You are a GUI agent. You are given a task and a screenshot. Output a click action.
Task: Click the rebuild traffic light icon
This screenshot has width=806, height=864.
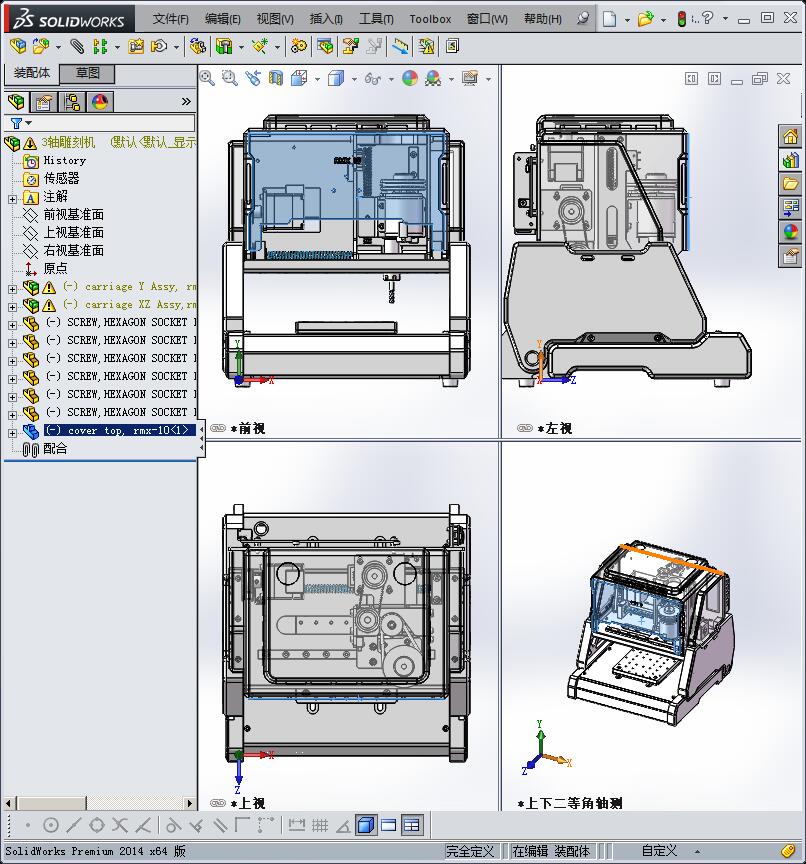pyautogui.click(x=681, y=19)
